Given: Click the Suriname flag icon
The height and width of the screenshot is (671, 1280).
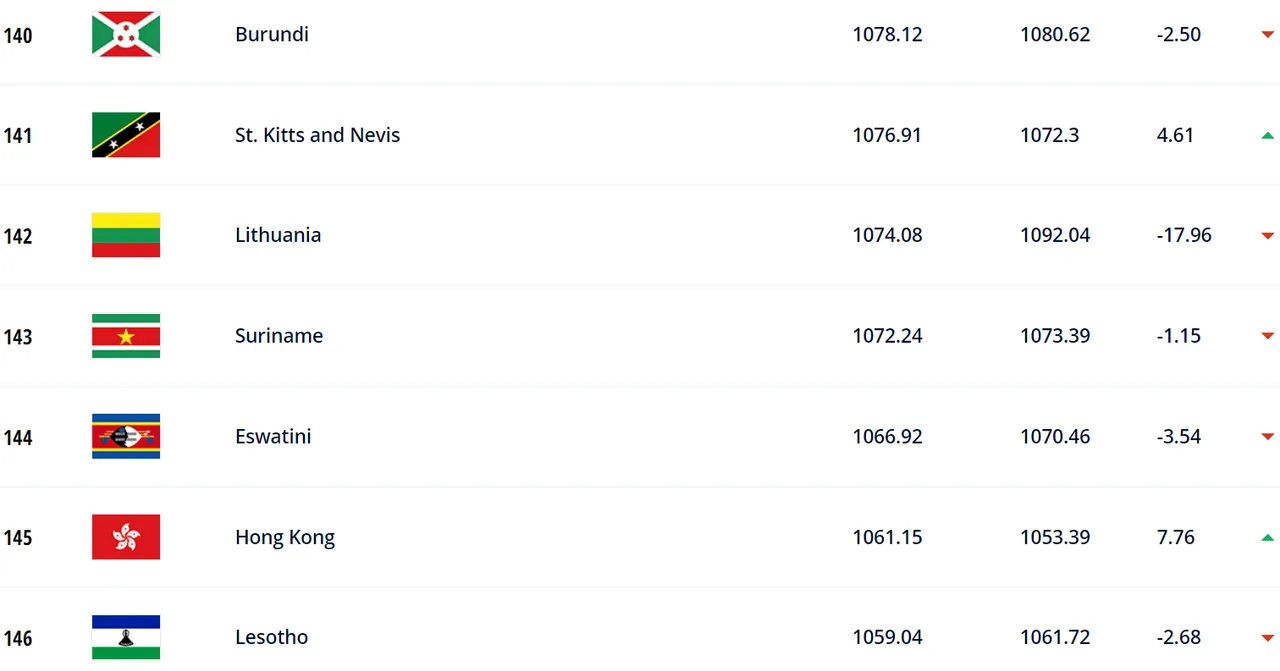Looking at the screenshot, I should pyautogui.click(x=126, y=336).
